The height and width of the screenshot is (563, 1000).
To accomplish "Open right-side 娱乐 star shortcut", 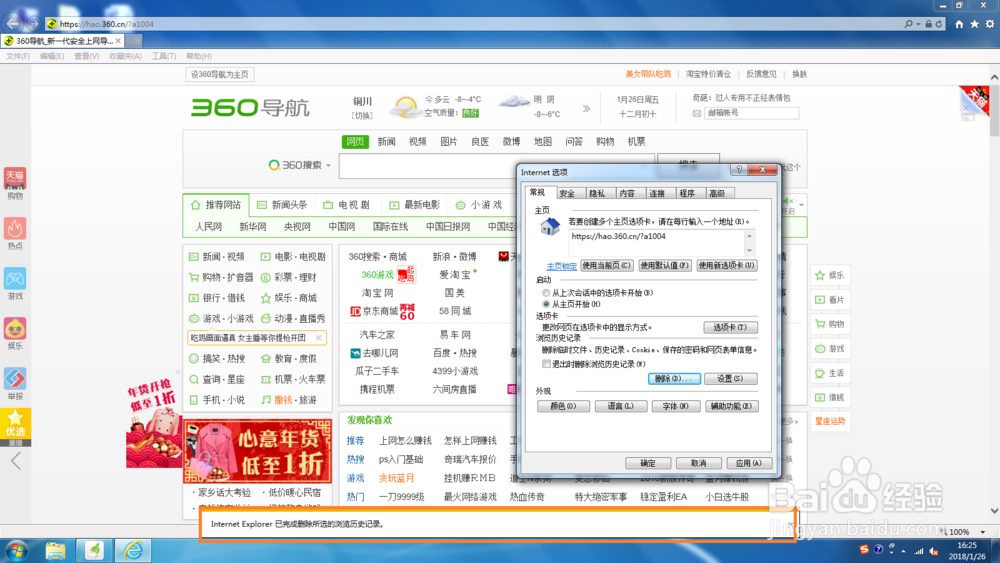I will click(x=830, y=275).
